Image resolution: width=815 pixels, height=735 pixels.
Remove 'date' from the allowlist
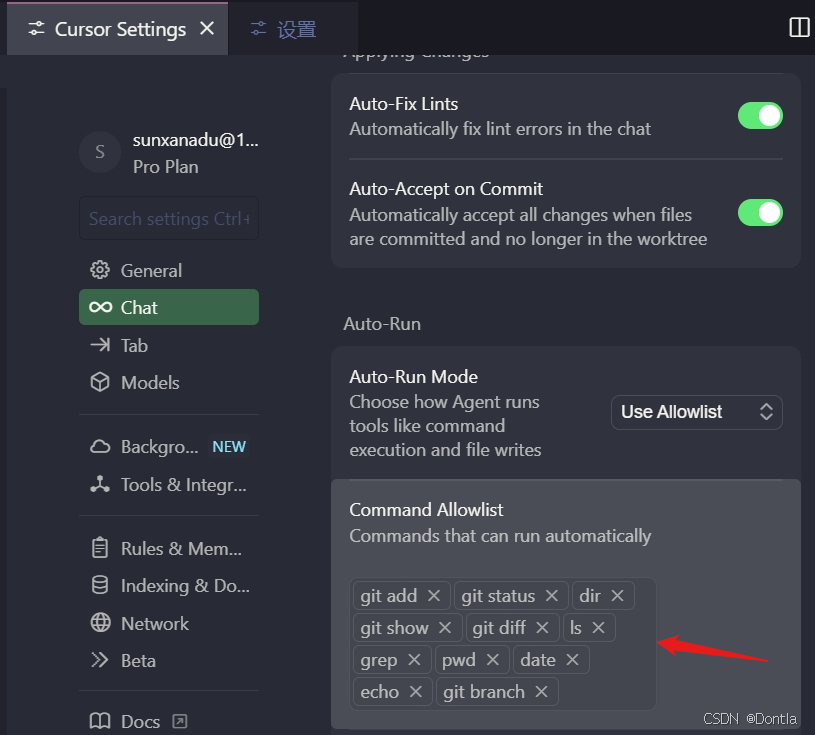click(x=572, y=660)
